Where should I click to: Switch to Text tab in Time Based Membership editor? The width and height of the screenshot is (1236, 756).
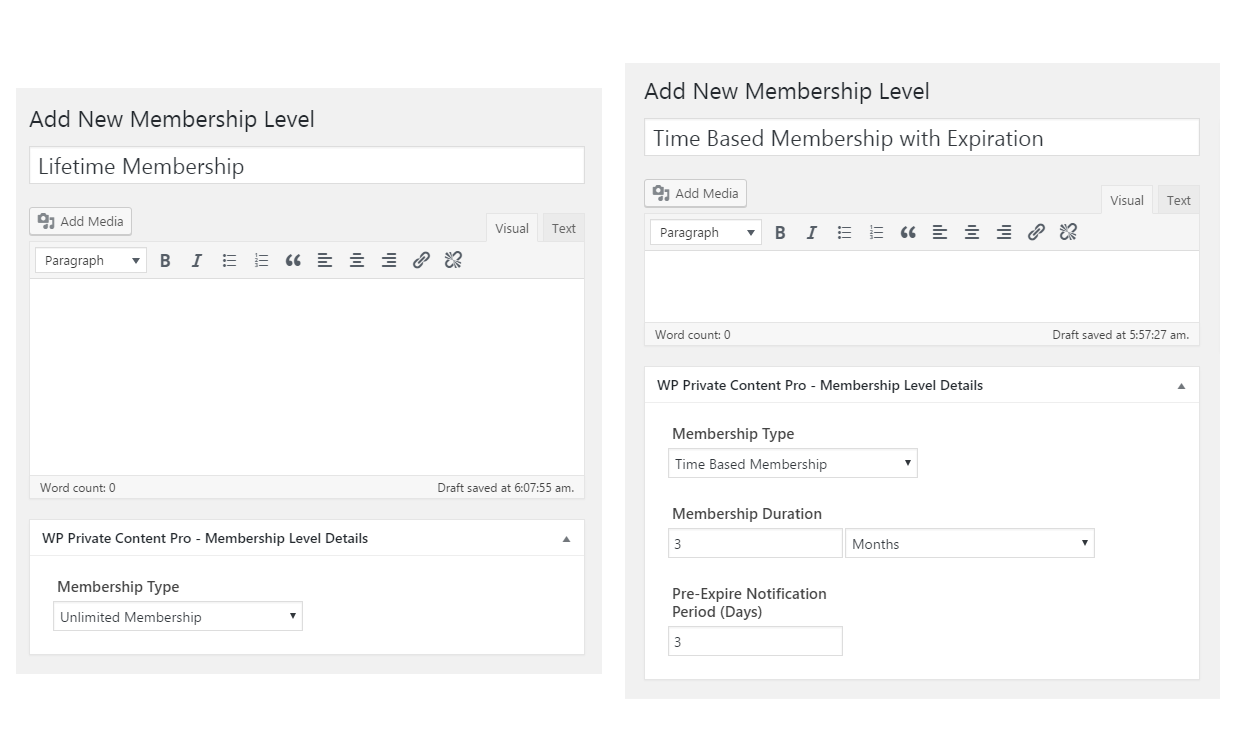1179,200
